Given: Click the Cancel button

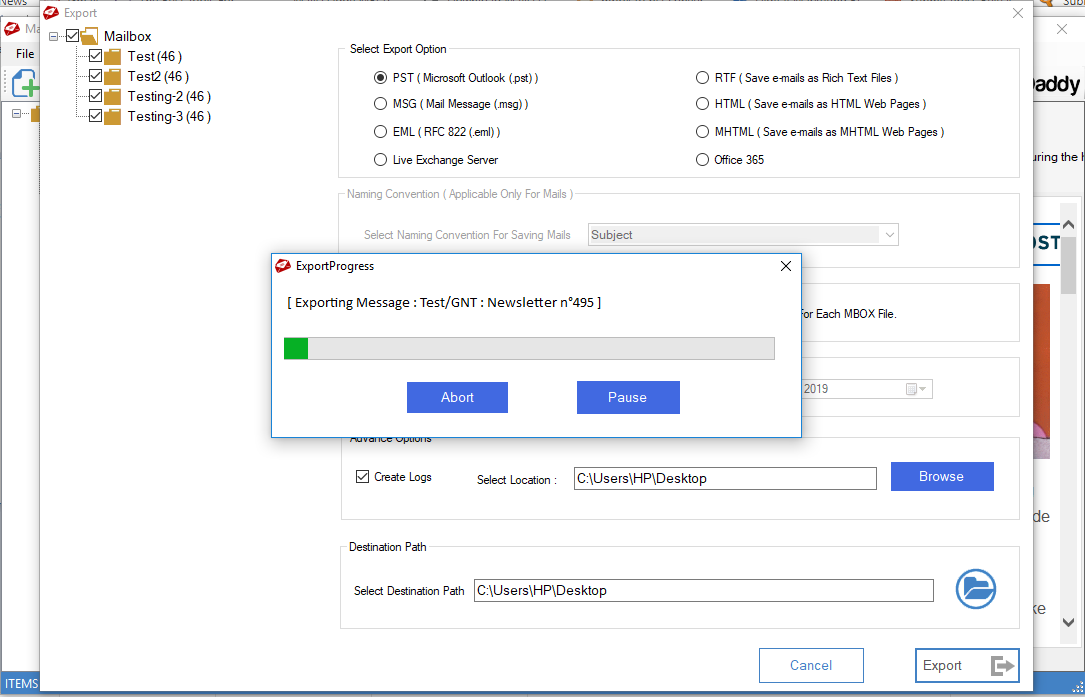Looking at the screenshot, I should click(811, 665).
